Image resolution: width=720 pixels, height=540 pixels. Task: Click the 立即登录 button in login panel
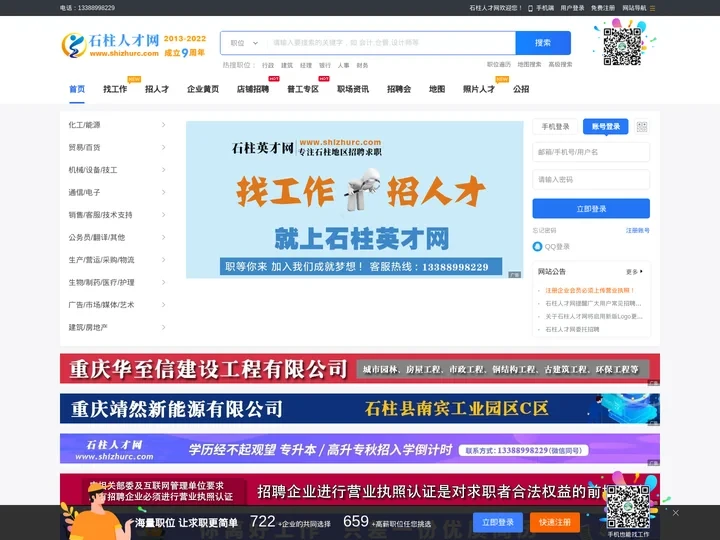[x=591, y=208]
